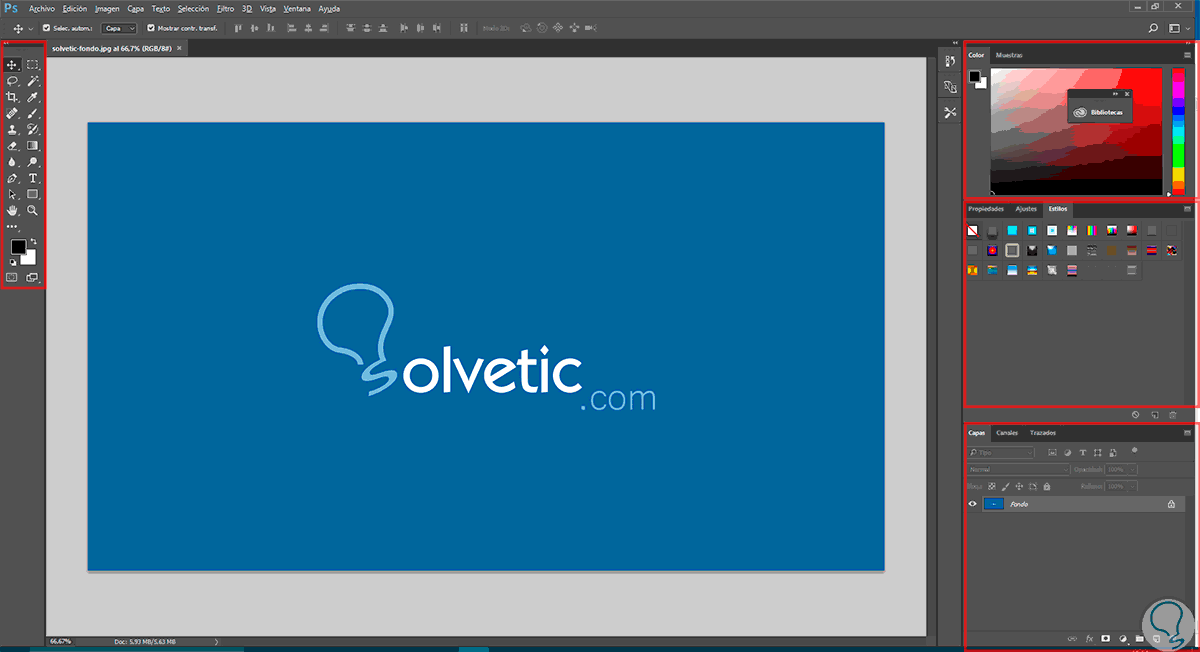The height and width of the screenshot is (652, 1200).
Task: Apply the no-style default swatch
Action: tap(972, 230)
